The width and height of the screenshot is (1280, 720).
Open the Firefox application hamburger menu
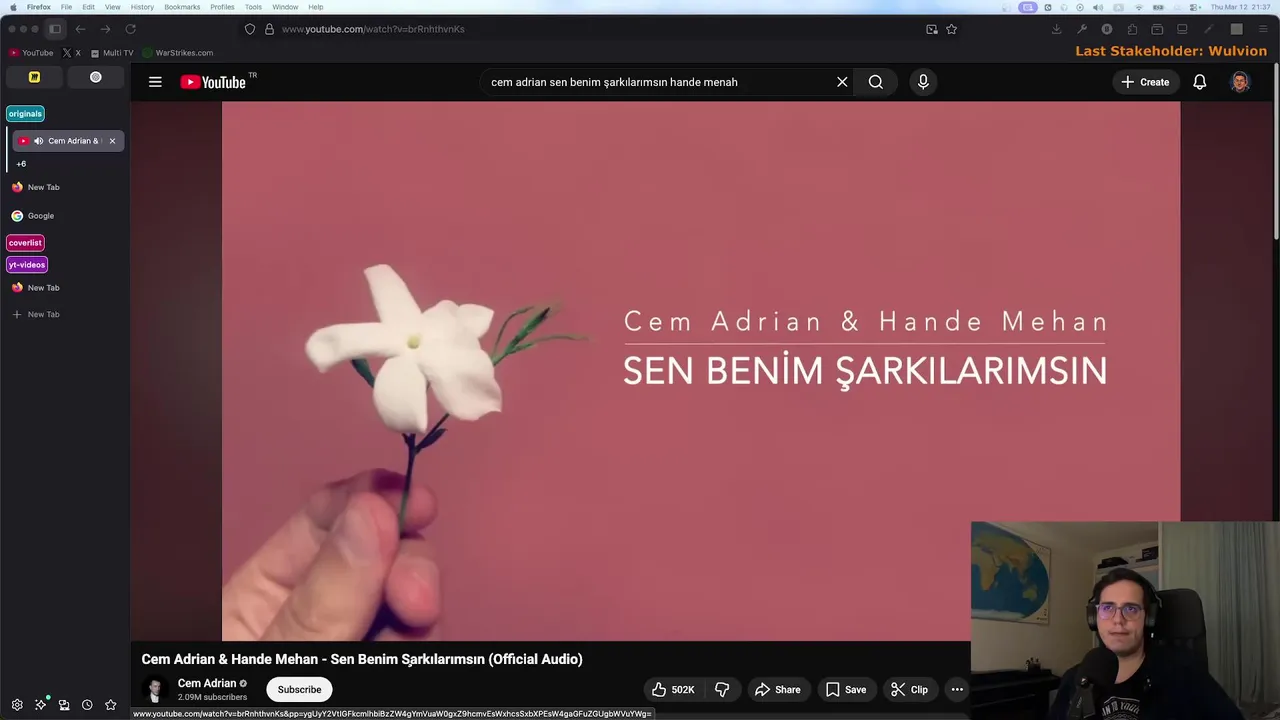pyautogui.click(x=1263, y=29)
